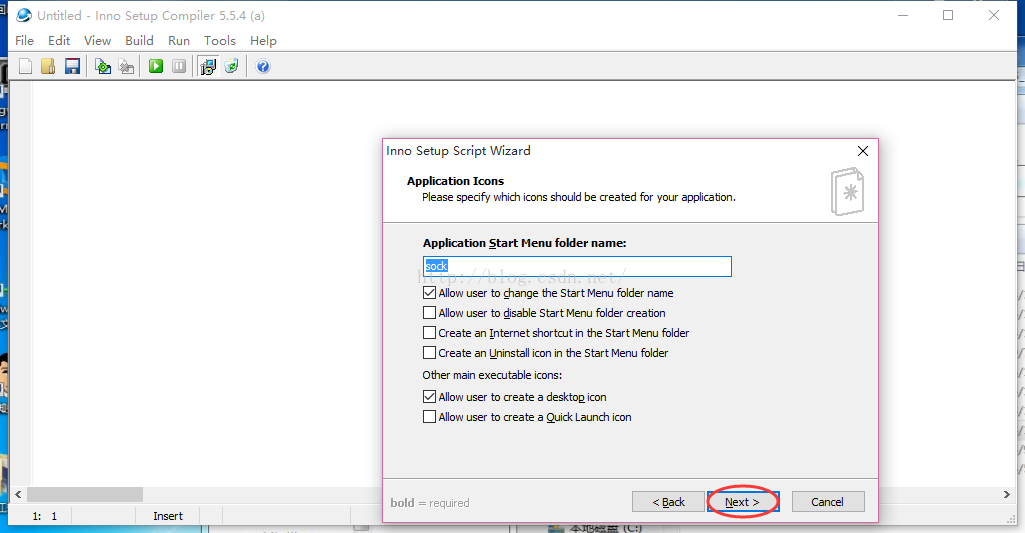
Task: Click the Cancel button in the wizard
Action: coord(828,502)
